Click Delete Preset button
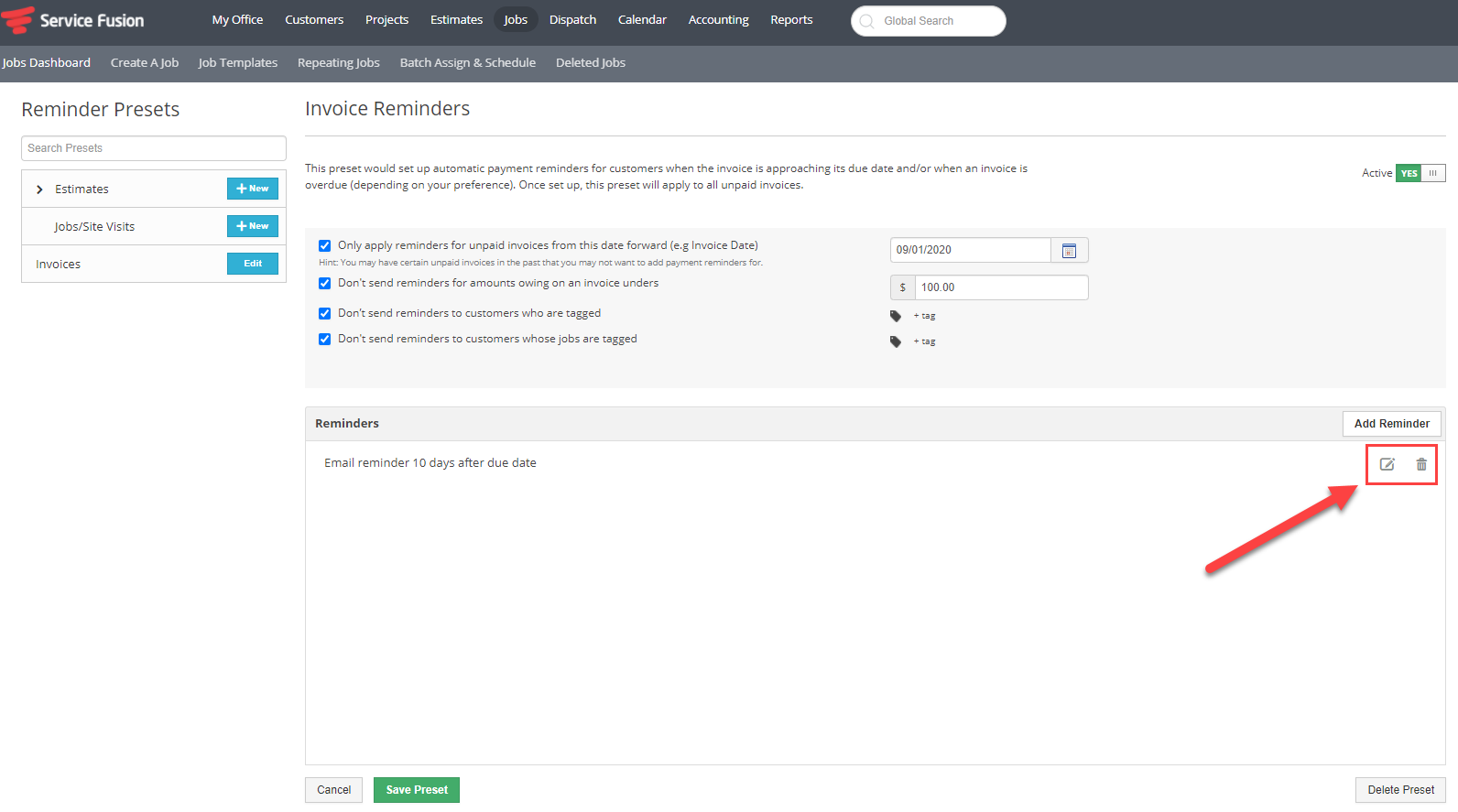Screen dimensions: 1458x812 [1401, 790]
